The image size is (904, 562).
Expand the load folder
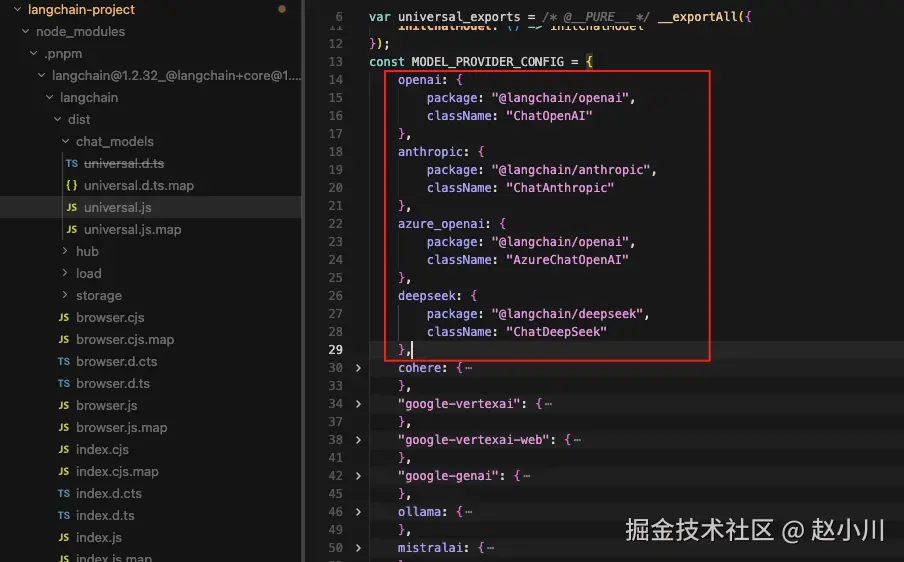click(65, 273)
